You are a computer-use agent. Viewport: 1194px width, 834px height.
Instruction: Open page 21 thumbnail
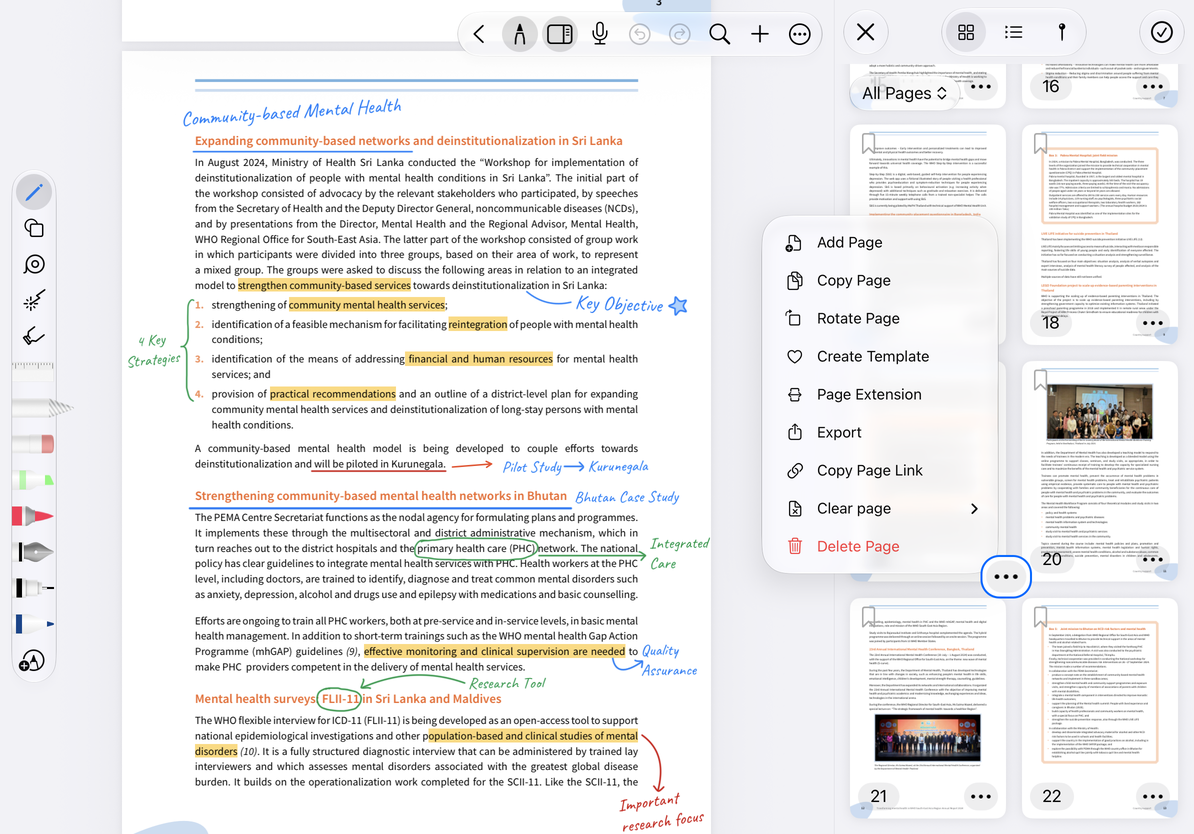927,708
